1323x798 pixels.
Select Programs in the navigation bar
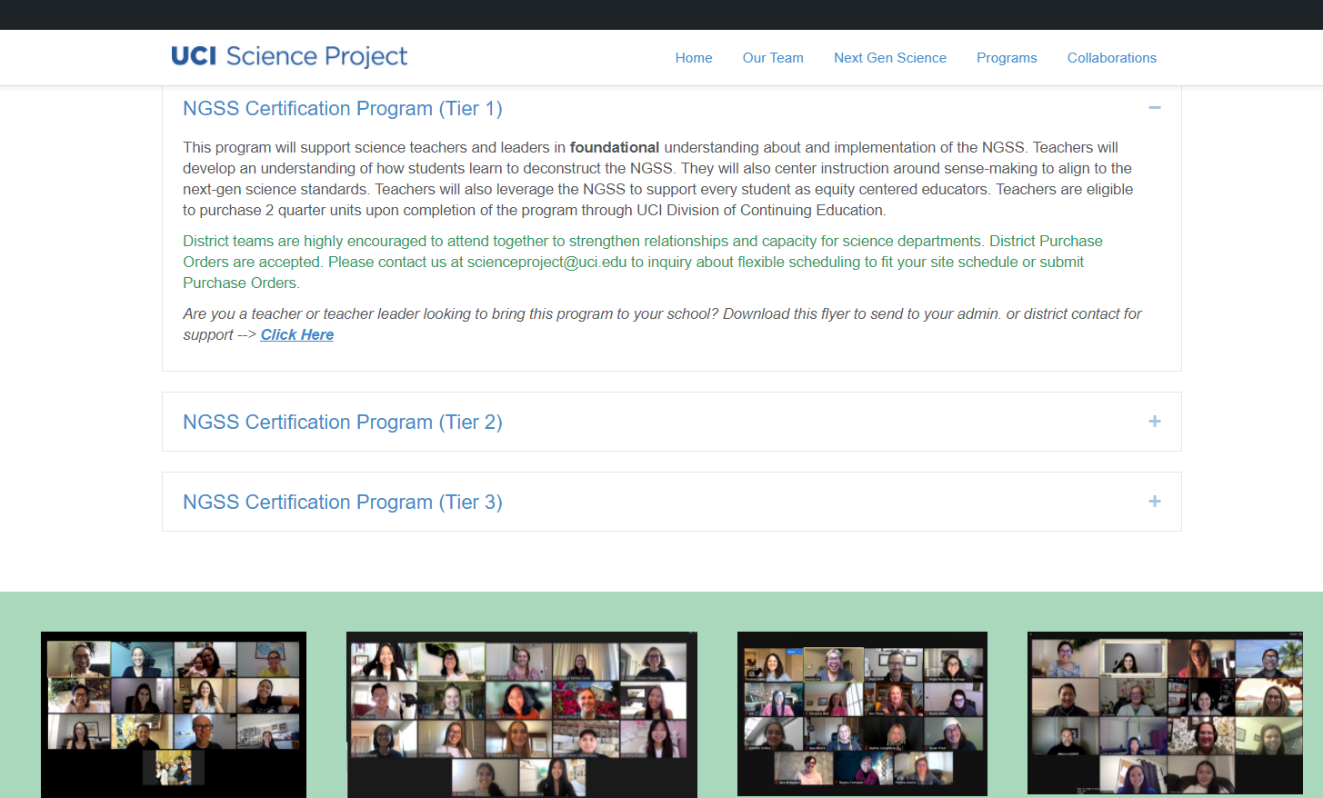click(1006, 57)
